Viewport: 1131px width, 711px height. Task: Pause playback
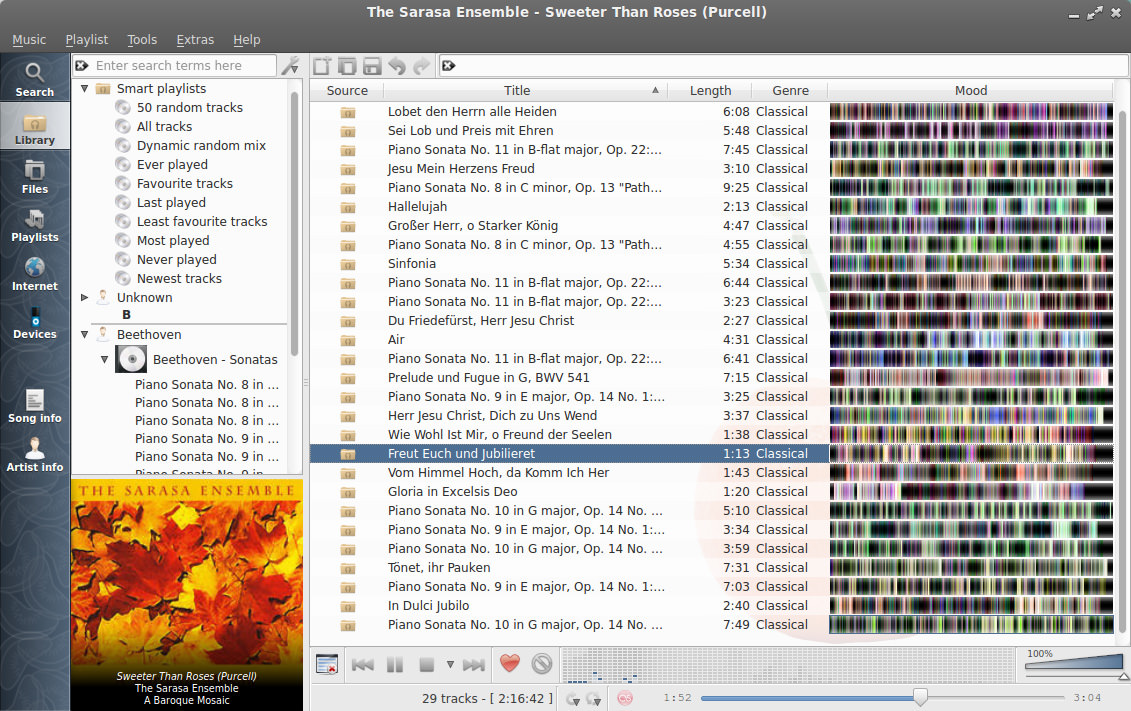(x=395, y=664)
